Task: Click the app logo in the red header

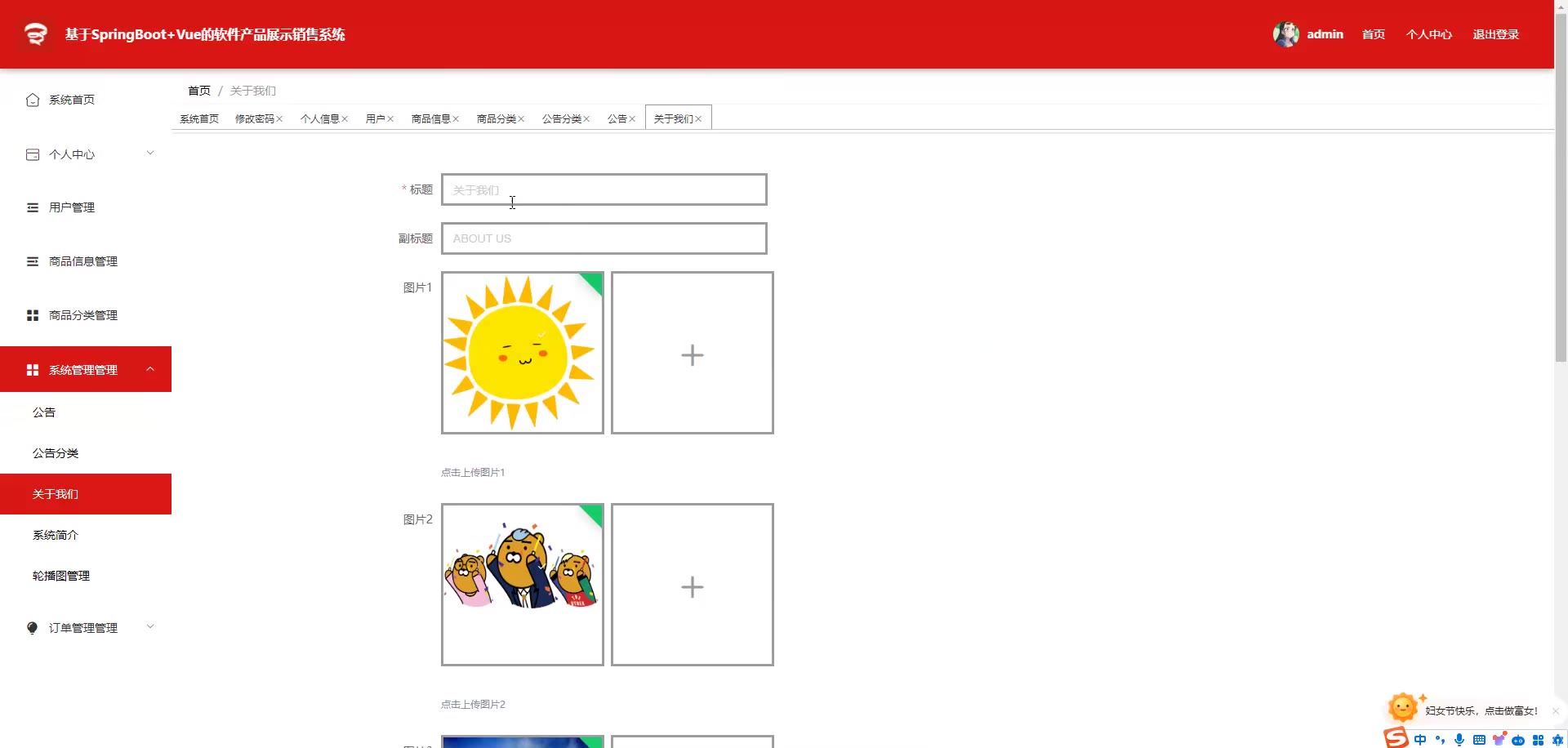Action: tap(36, 34)
